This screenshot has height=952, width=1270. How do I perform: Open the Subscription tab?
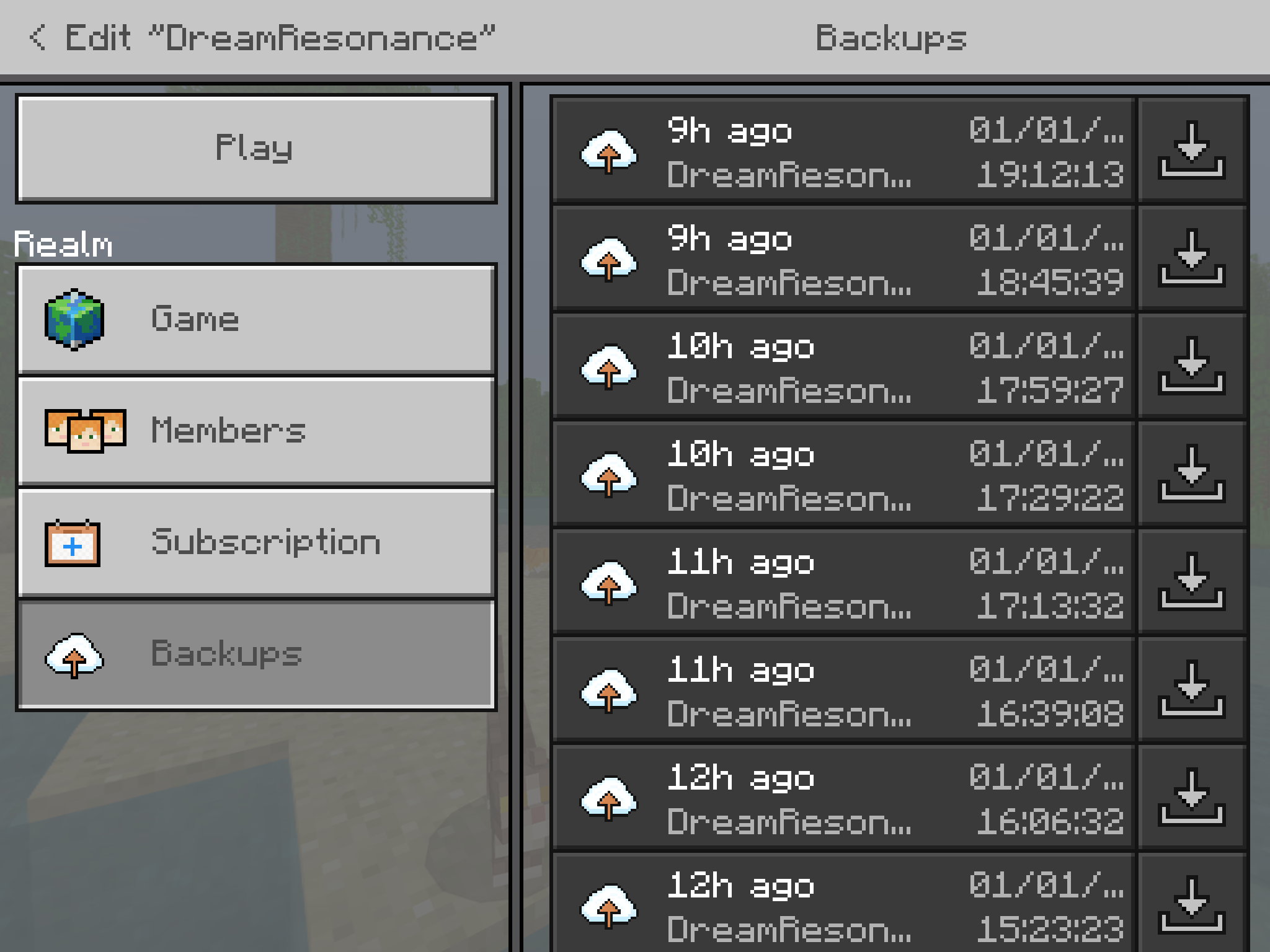click(x=256, y=542)
